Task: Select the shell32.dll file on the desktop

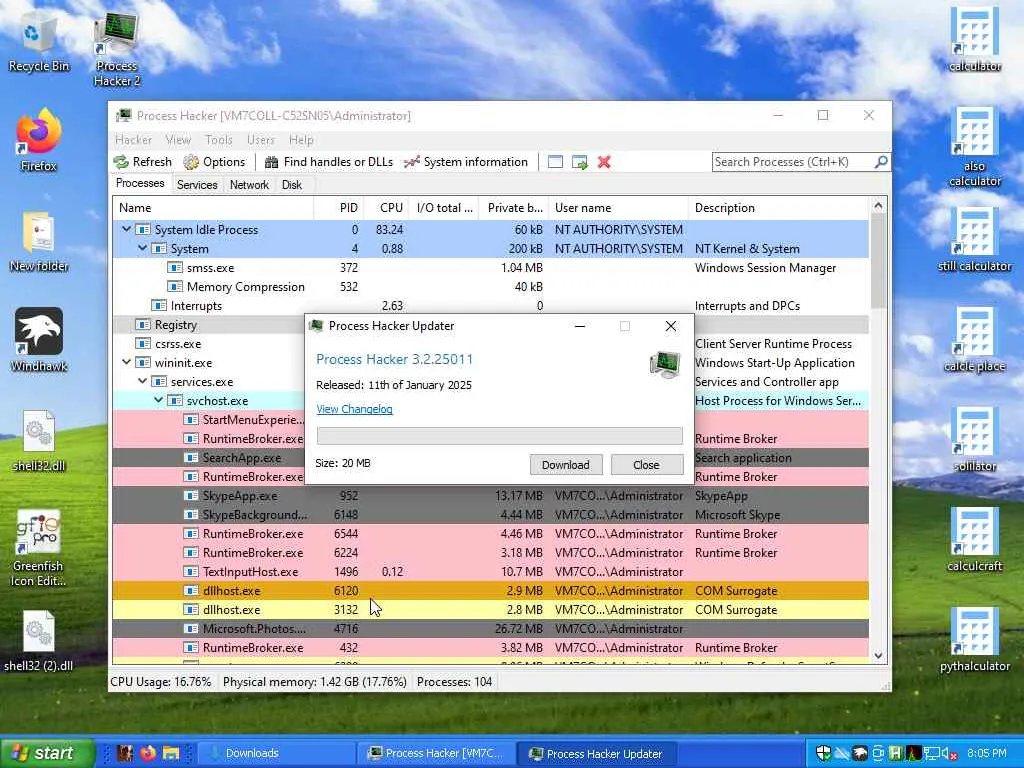Action: pos(39,441)
